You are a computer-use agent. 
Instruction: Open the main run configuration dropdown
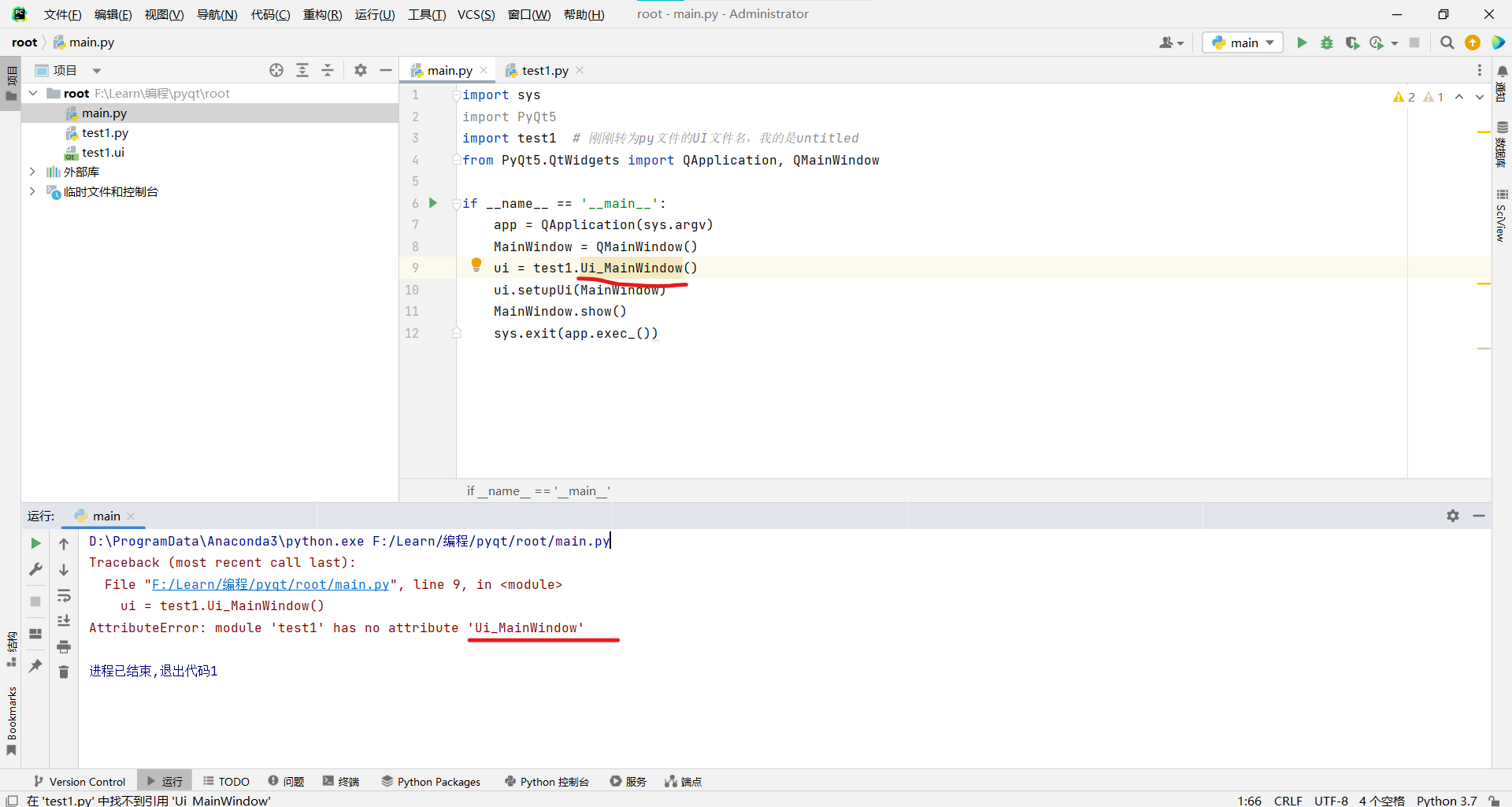tap(1243, 43)
